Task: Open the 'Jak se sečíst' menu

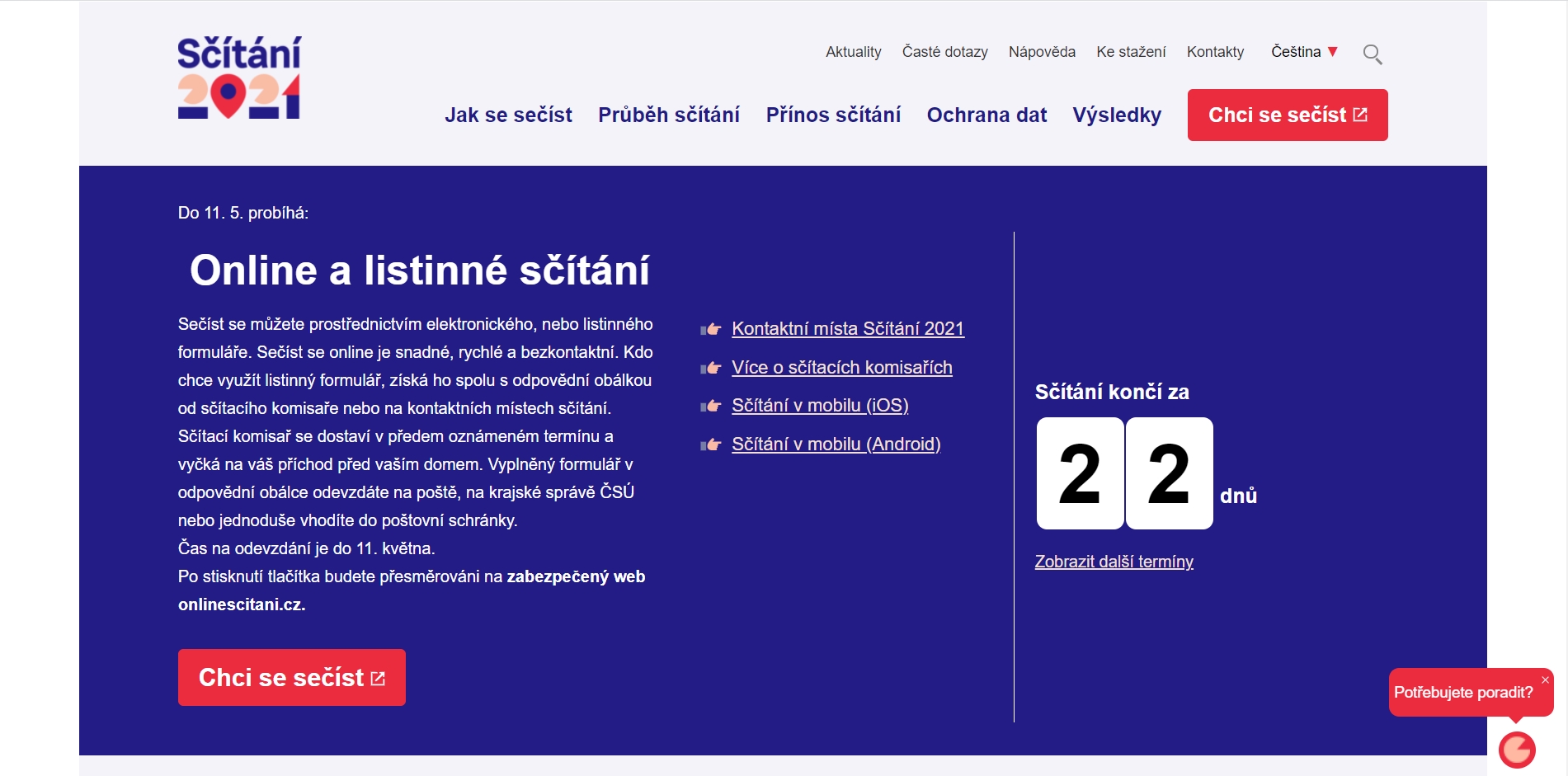Action: [x=508, y=115]
